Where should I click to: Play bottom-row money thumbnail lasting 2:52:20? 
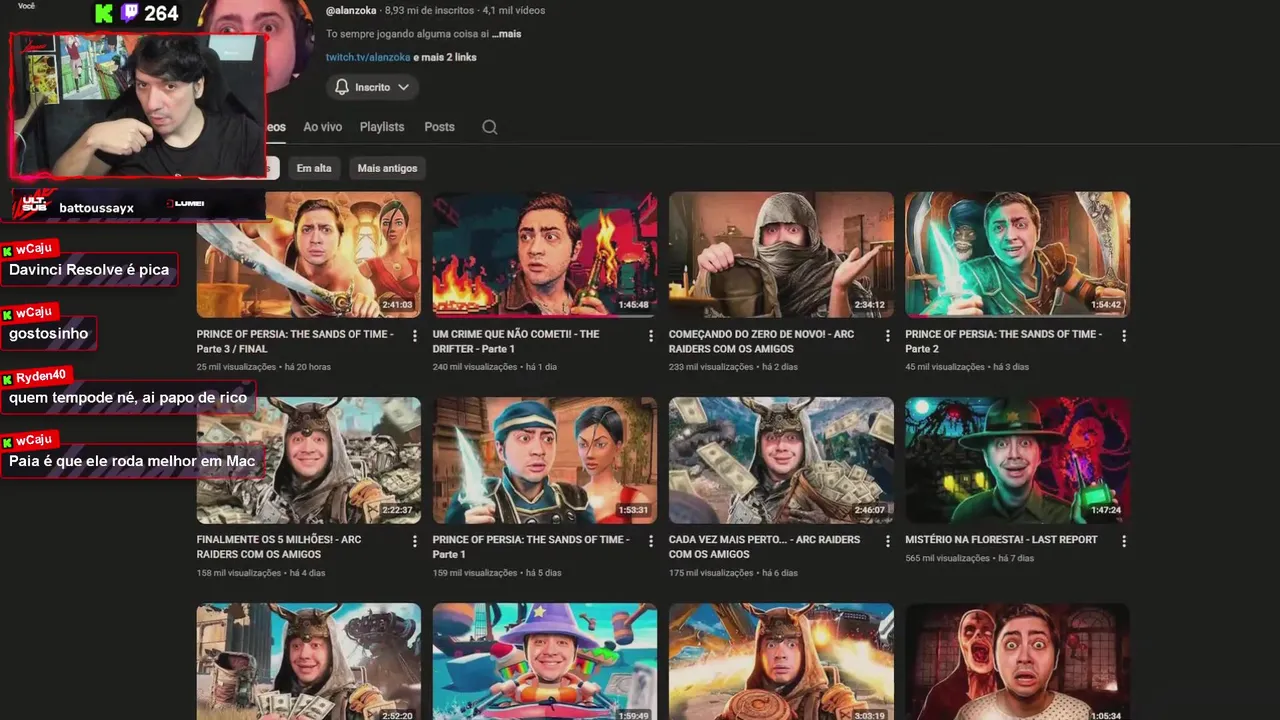tap(309, 661)
